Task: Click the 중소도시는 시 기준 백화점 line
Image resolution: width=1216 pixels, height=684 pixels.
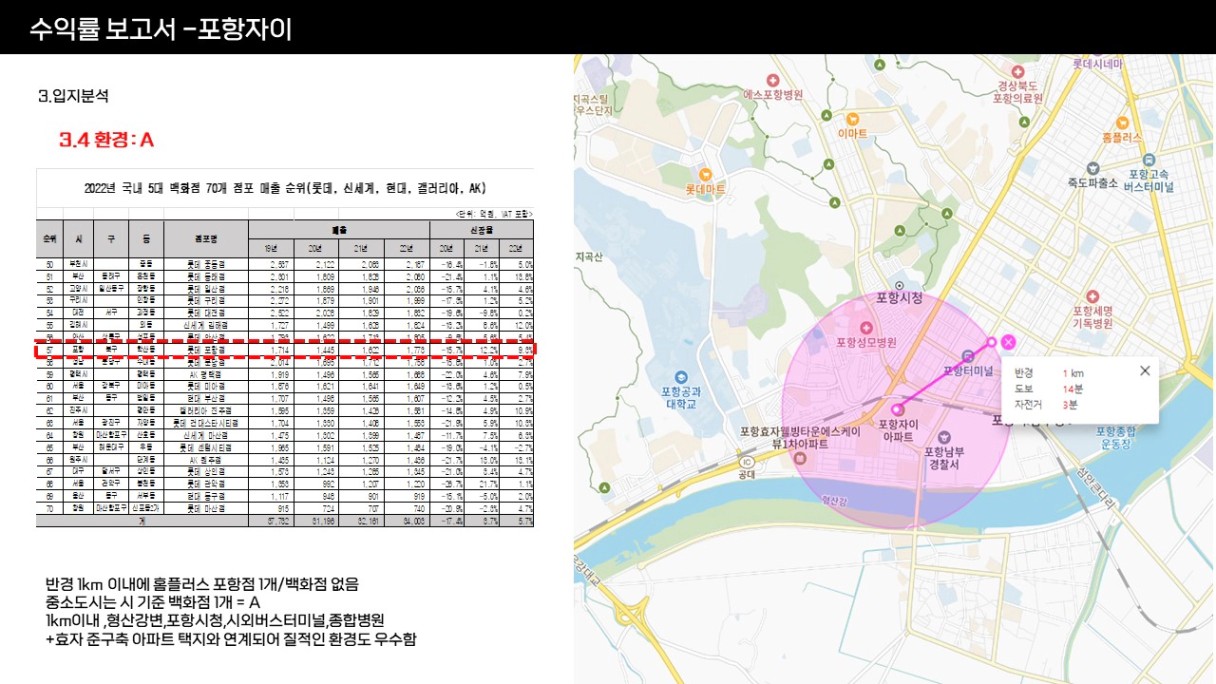Action: pos(153,601)
